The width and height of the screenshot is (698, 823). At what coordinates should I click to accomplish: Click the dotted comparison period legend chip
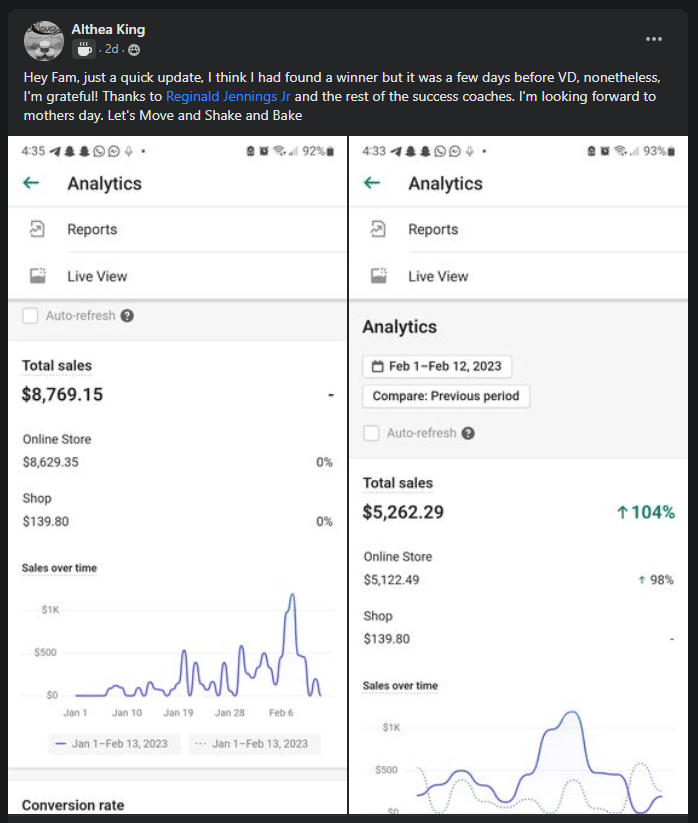point(252,744)
